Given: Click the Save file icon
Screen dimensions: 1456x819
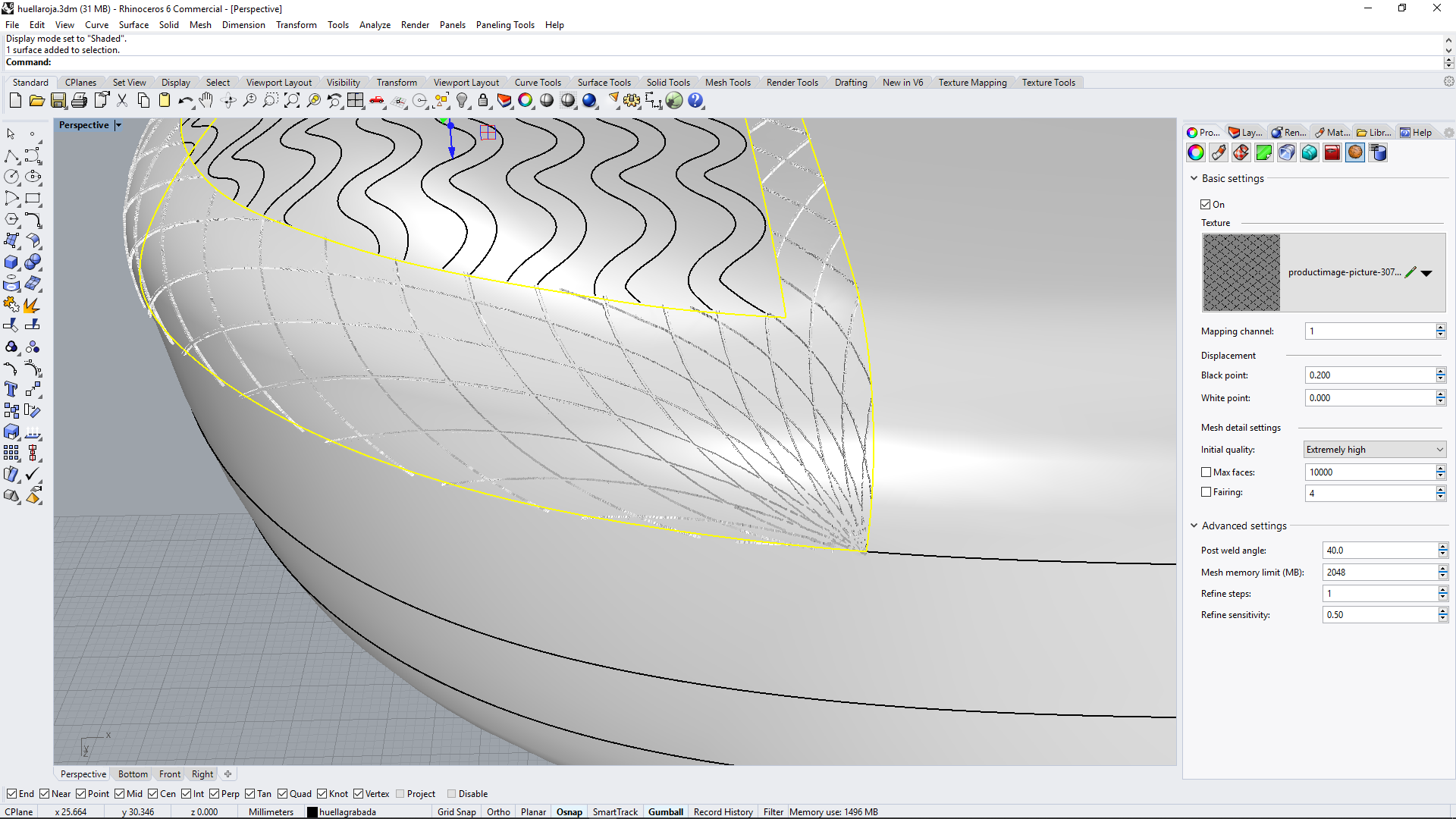Looking at the screenshot, I should (58, 101).
